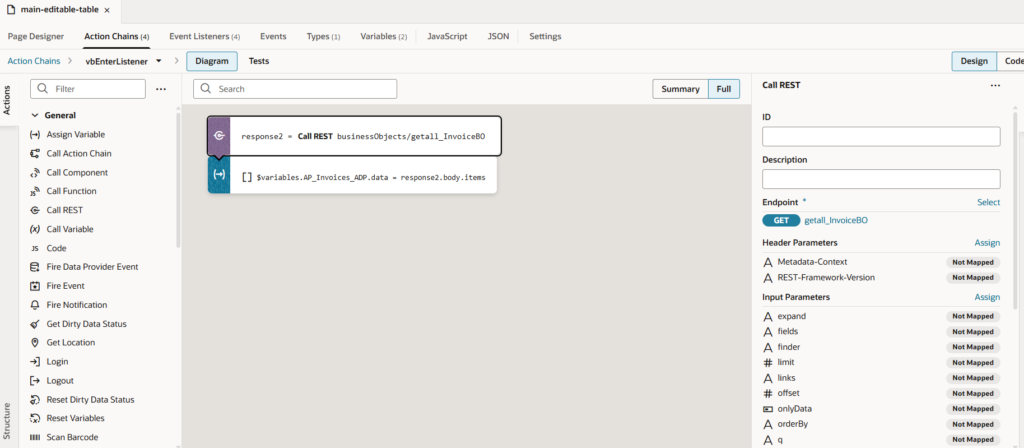Screen dimensions: 1024x448
Task: Open the vbEnterListener chain dropdown
Action: (159, 61)
